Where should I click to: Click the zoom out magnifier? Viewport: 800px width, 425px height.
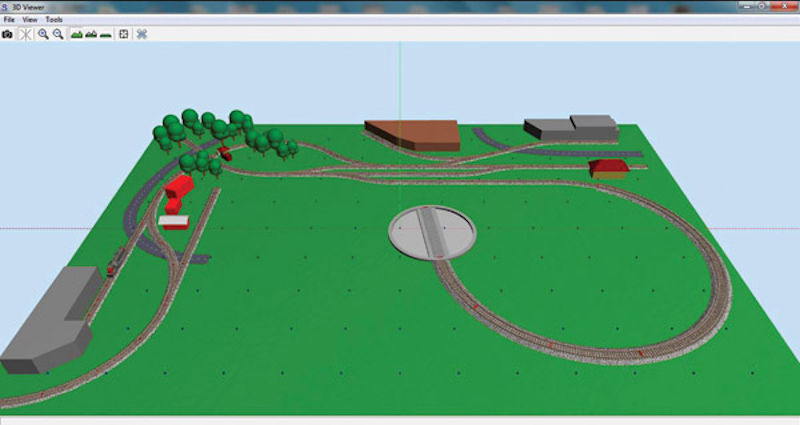click(x=58, y=34)
